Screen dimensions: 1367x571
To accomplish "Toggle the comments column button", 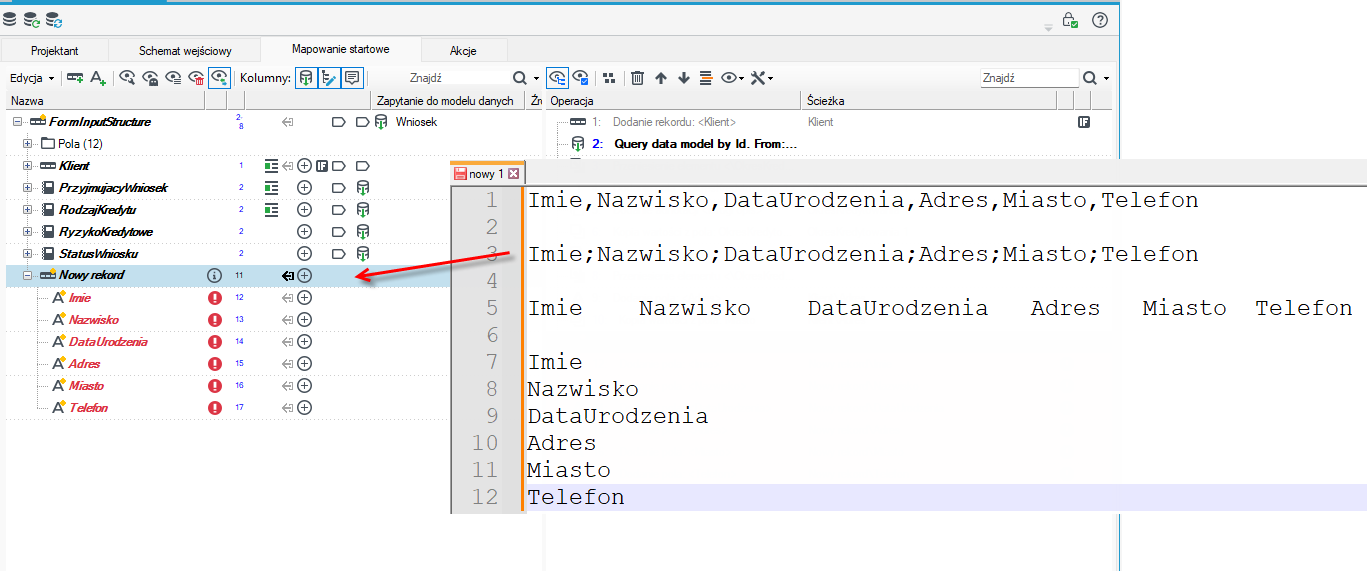I will tap(352, 77).
